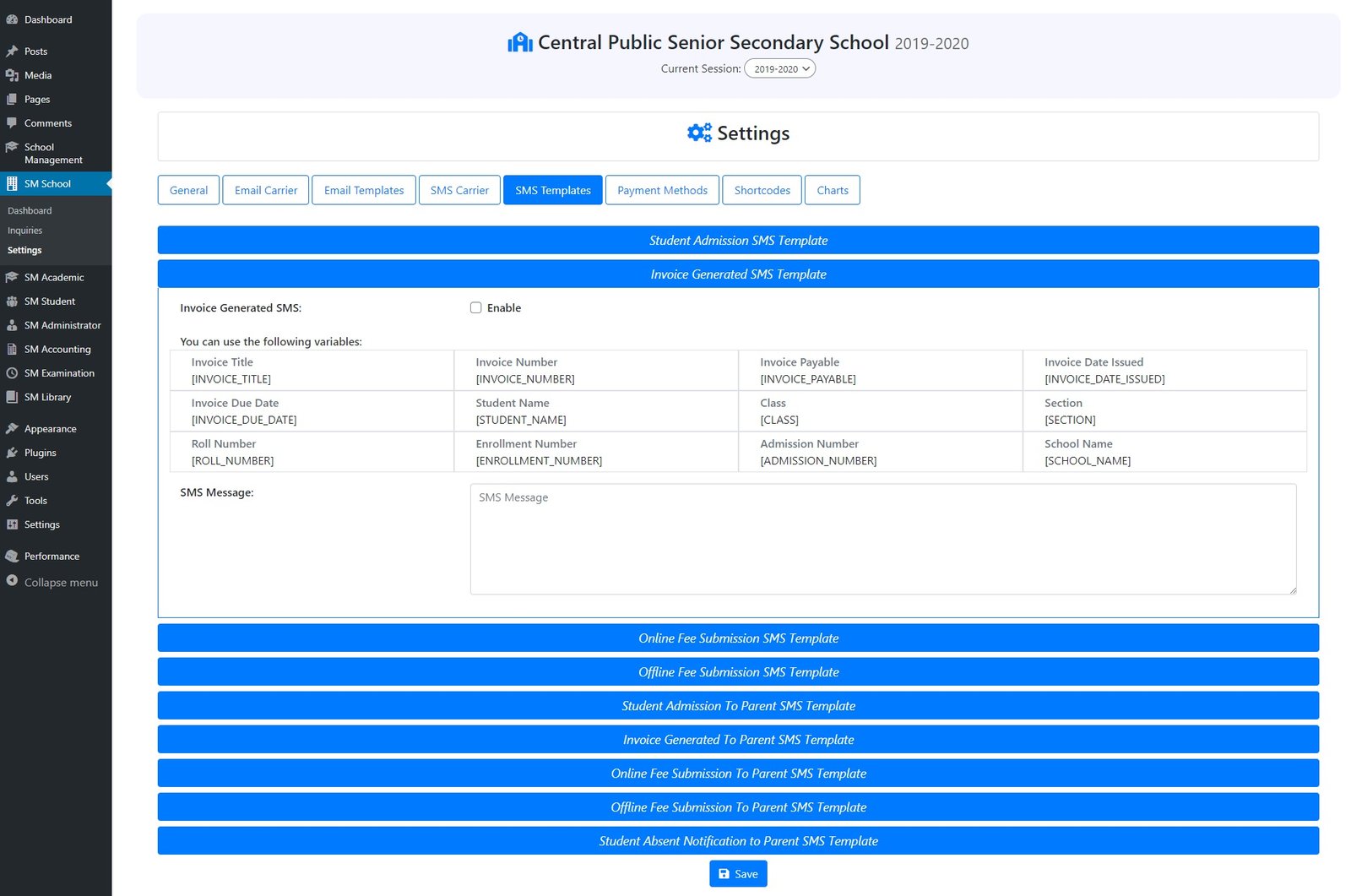The image size is (1351, 896).
Task: Collapse the Invoice Generated SMS Template section
Action: click(738, 274)
